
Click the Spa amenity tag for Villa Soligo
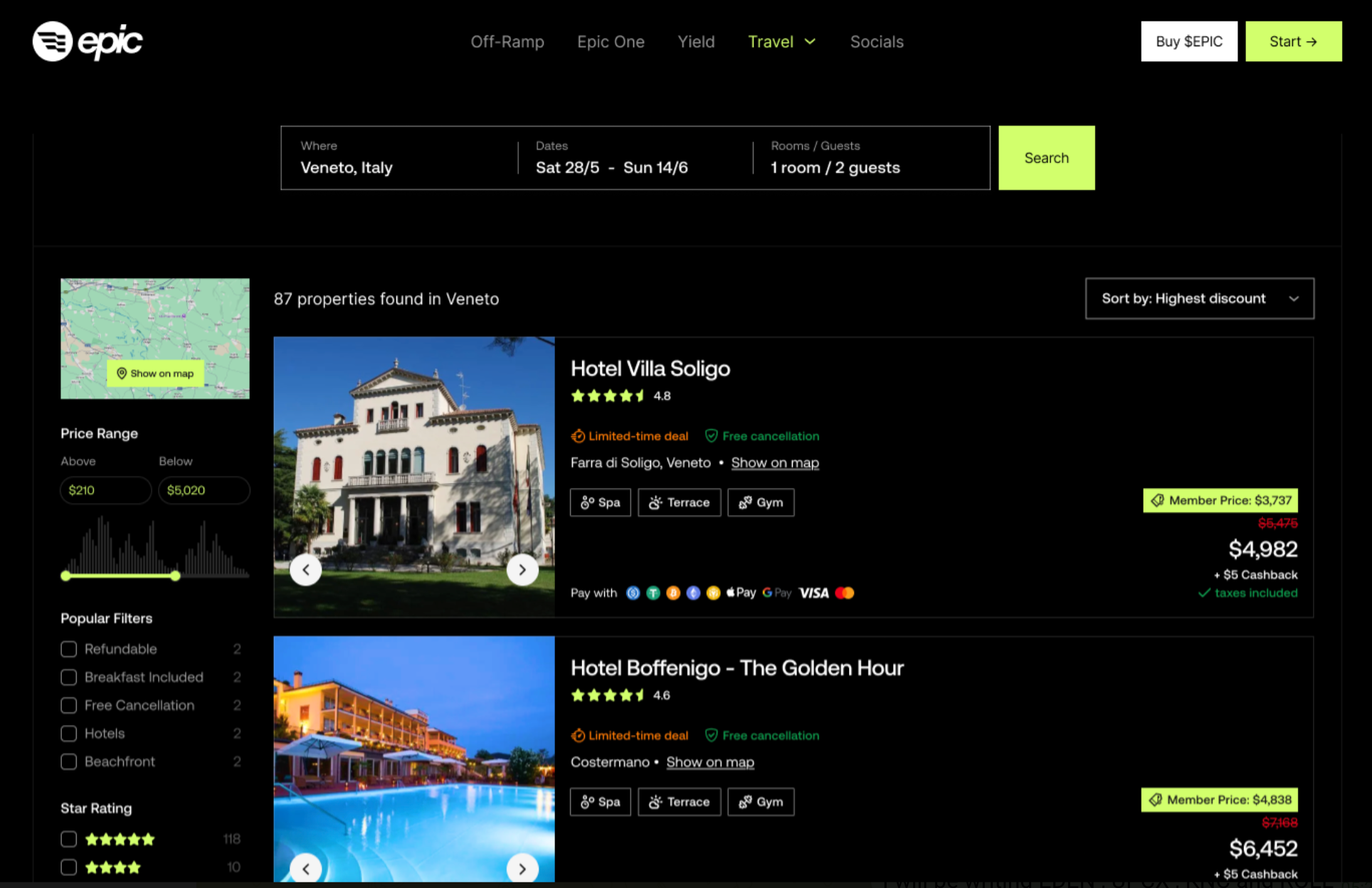[x=601, y=502]
